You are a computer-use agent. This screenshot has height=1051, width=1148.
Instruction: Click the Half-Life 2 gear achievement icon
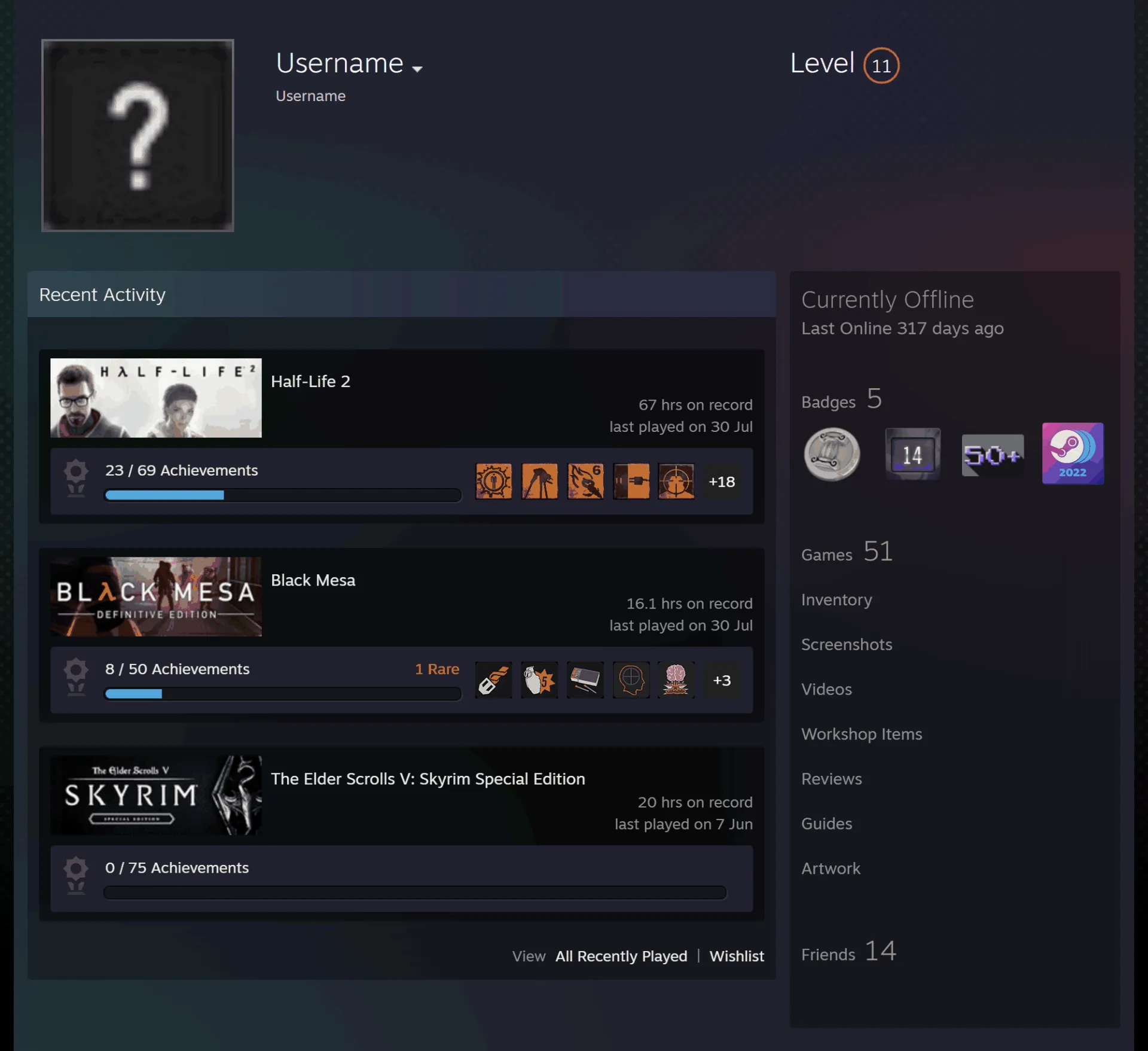pyautogui.click(x=493, y=481)
